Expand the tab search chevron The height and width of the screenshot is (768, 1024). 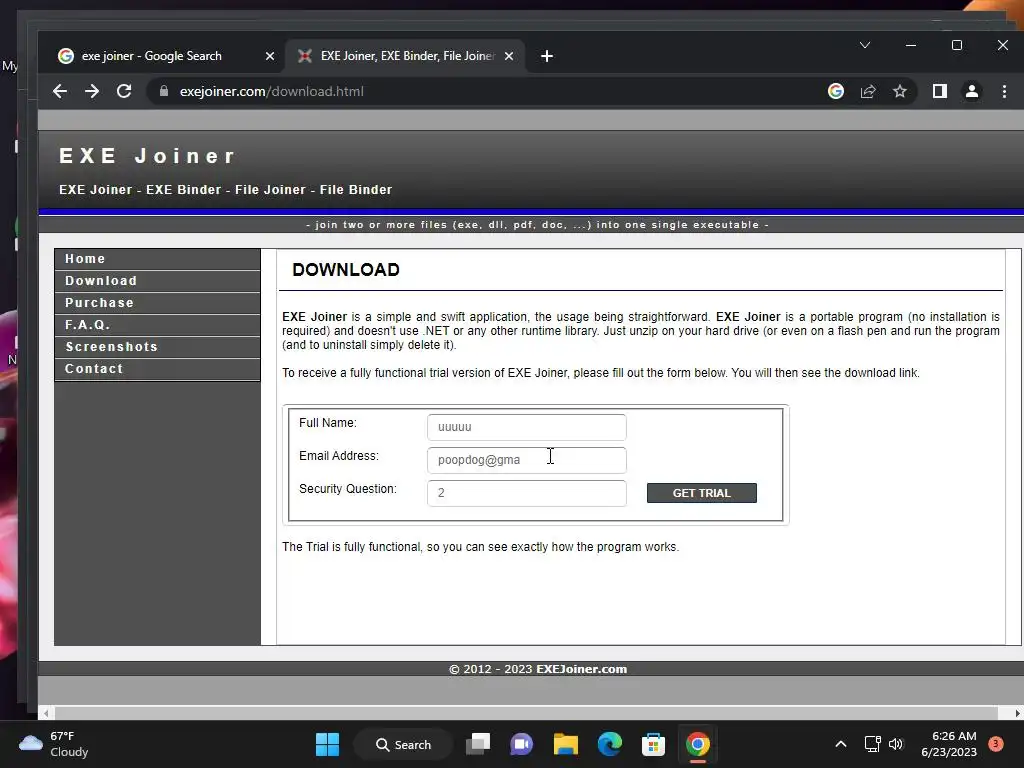point(865,45)
